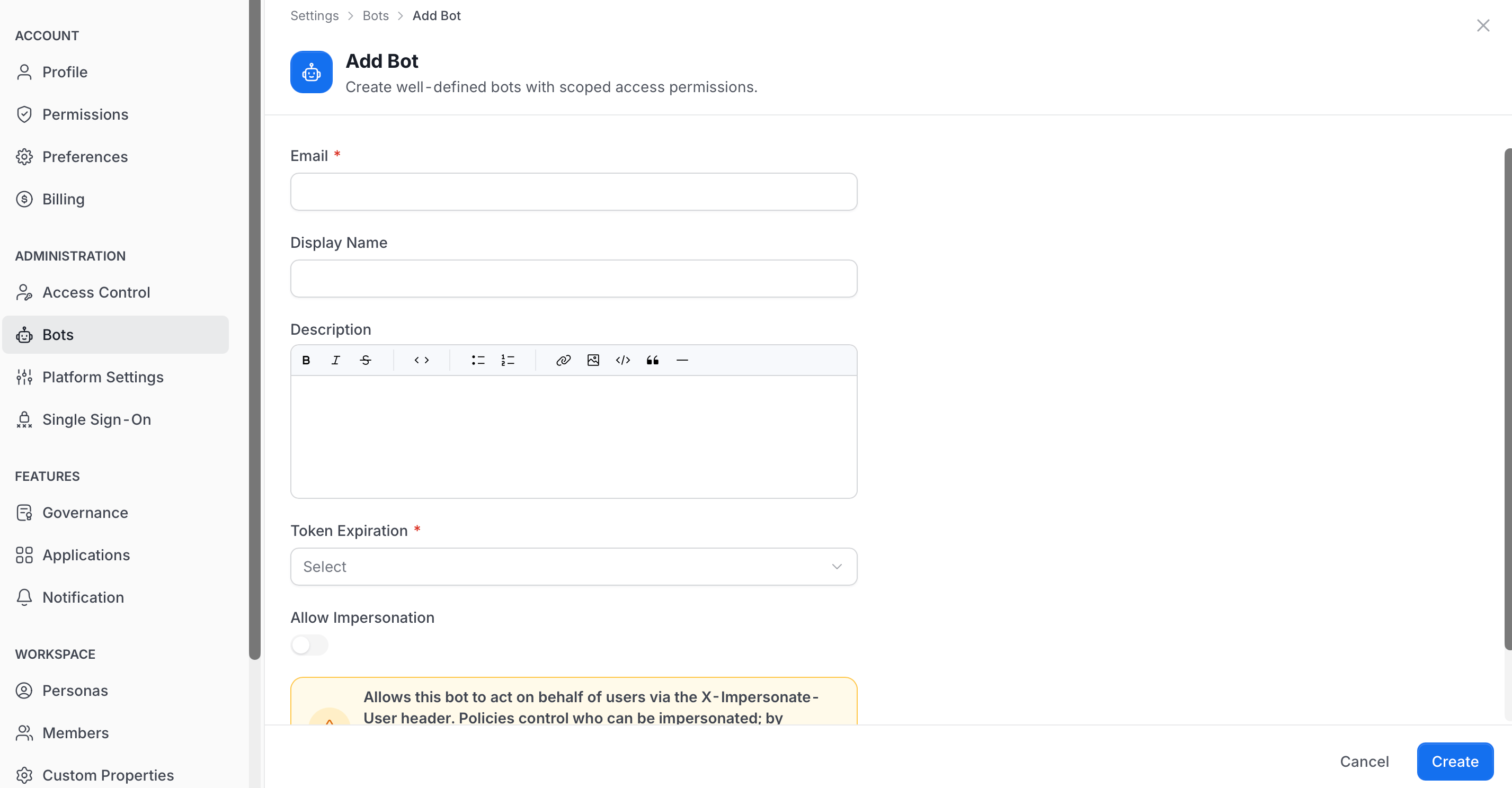Open Governance under Features
The height and width of the screenshot is (788, 1512).
coord(115,512)
